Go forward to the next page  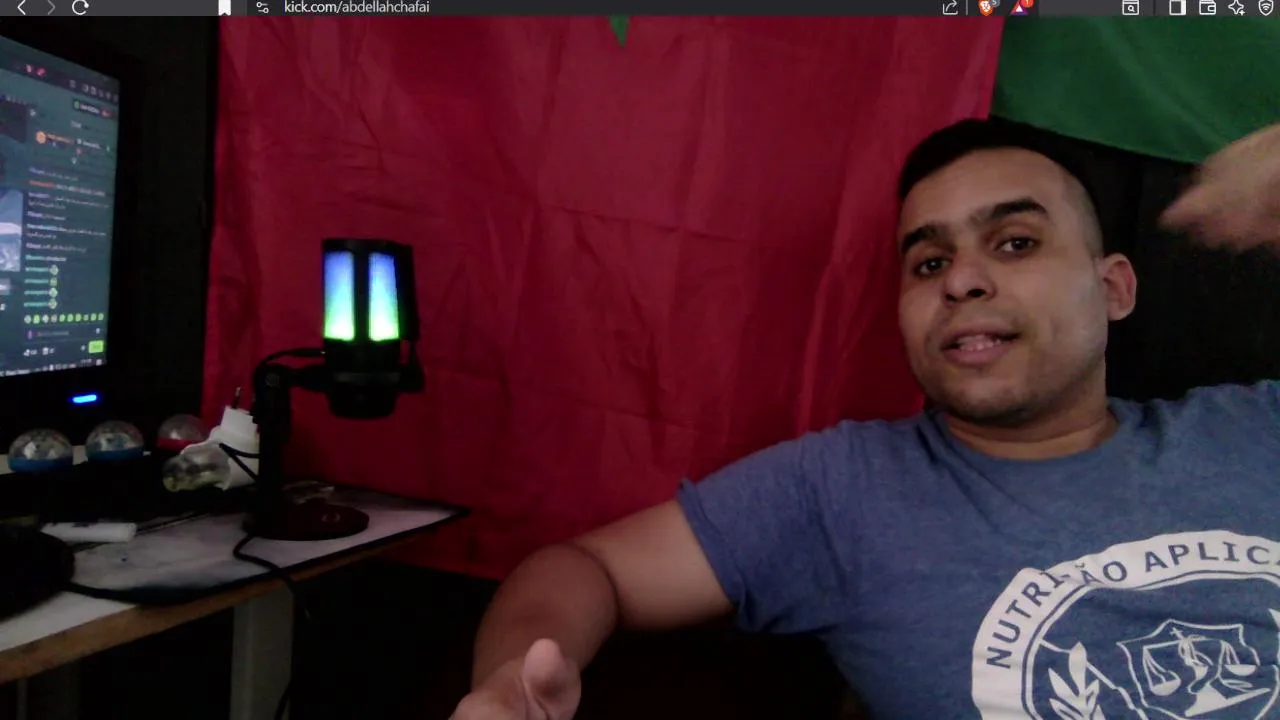click(50, 7)
